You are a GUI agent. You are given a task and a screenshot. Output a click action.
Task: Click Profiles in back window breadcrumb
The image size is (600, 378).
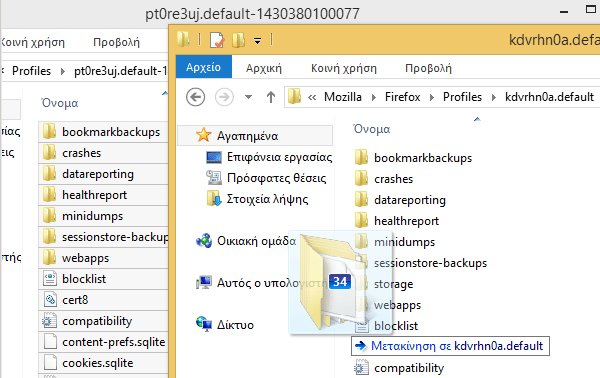click(31, 71)
